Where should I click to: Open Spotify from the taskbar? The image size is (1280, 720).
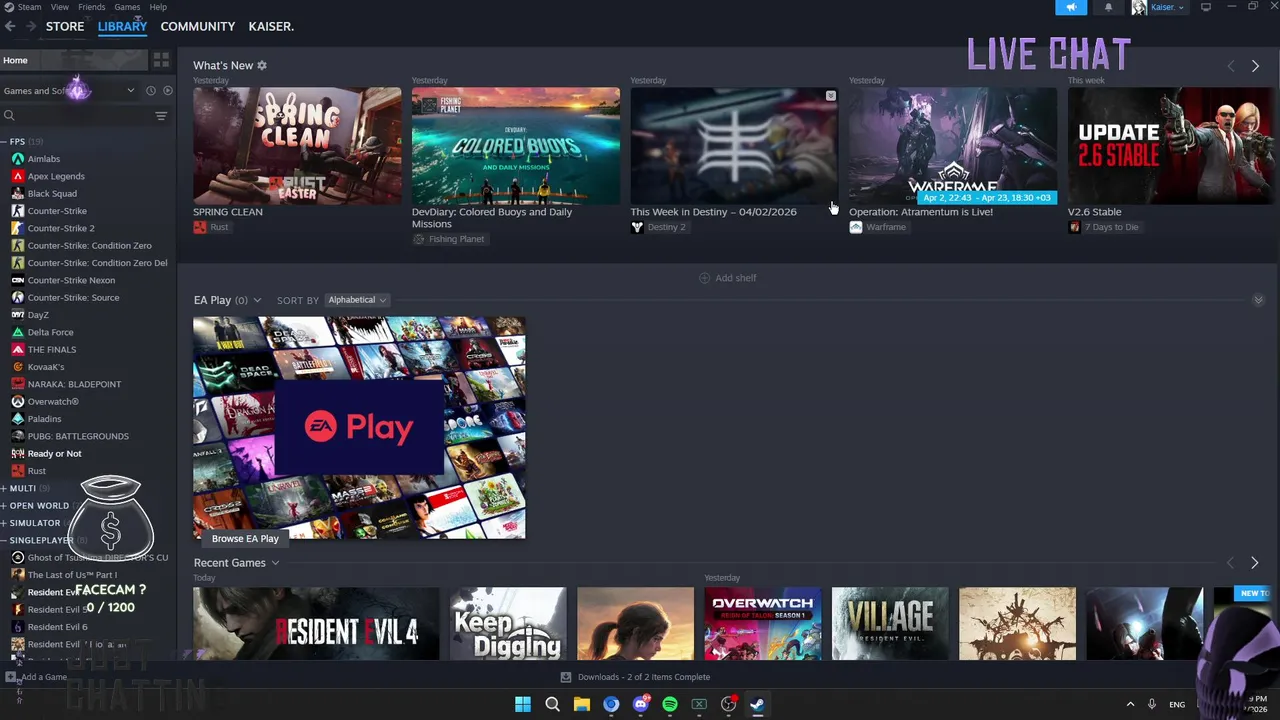[x=670, y=704]
